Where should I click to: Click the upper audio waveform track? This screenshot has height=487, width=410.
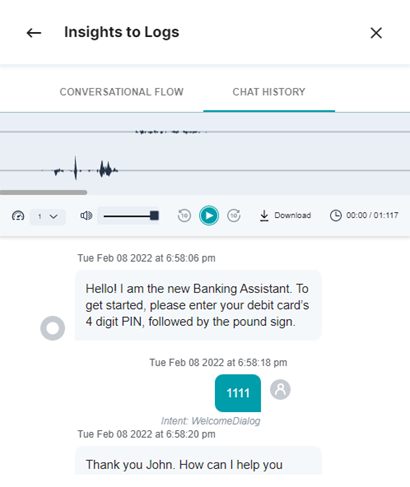tap(205, 132)
